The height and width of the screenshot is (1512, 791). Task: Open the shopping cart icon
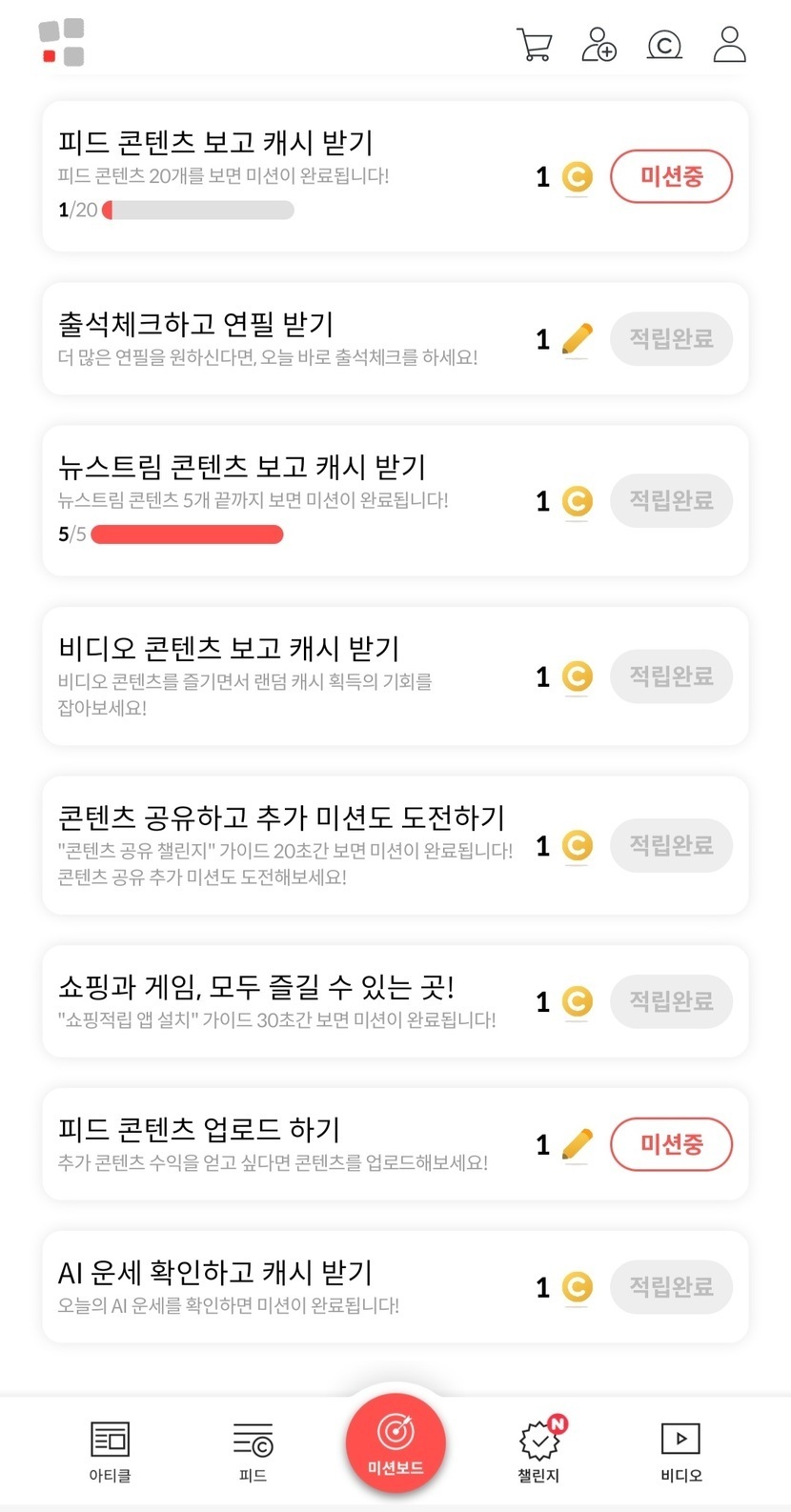[x=534, y=45]
